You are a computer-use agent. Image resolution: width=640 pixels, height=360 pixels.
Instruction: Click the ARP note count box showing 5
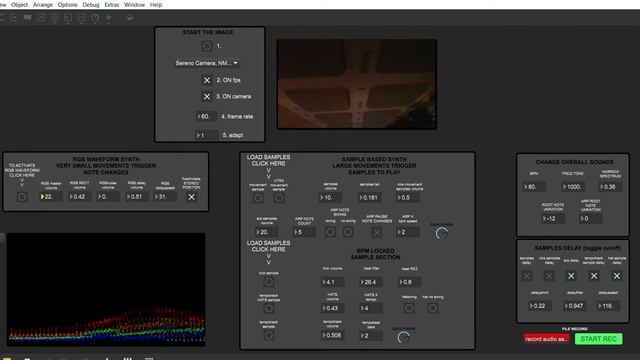click(x=304, y=232)
